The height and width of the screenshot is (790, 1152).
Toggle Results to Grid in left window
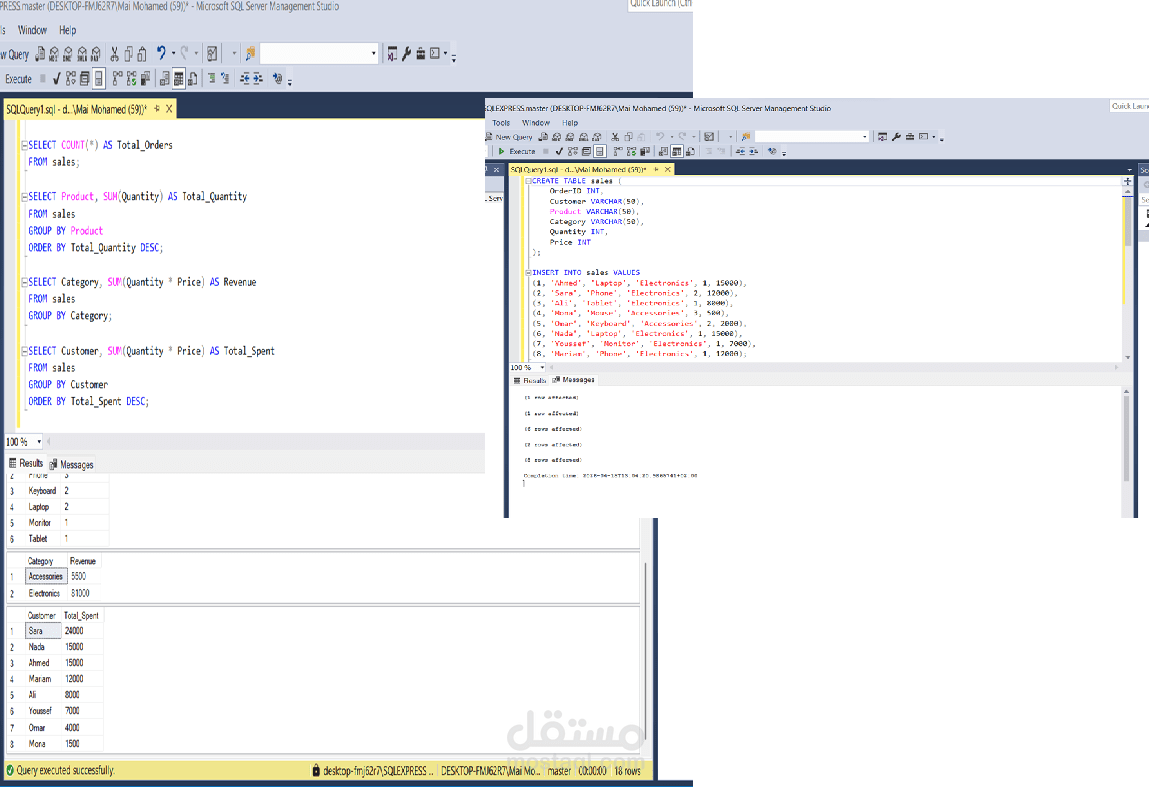[179, 79]
